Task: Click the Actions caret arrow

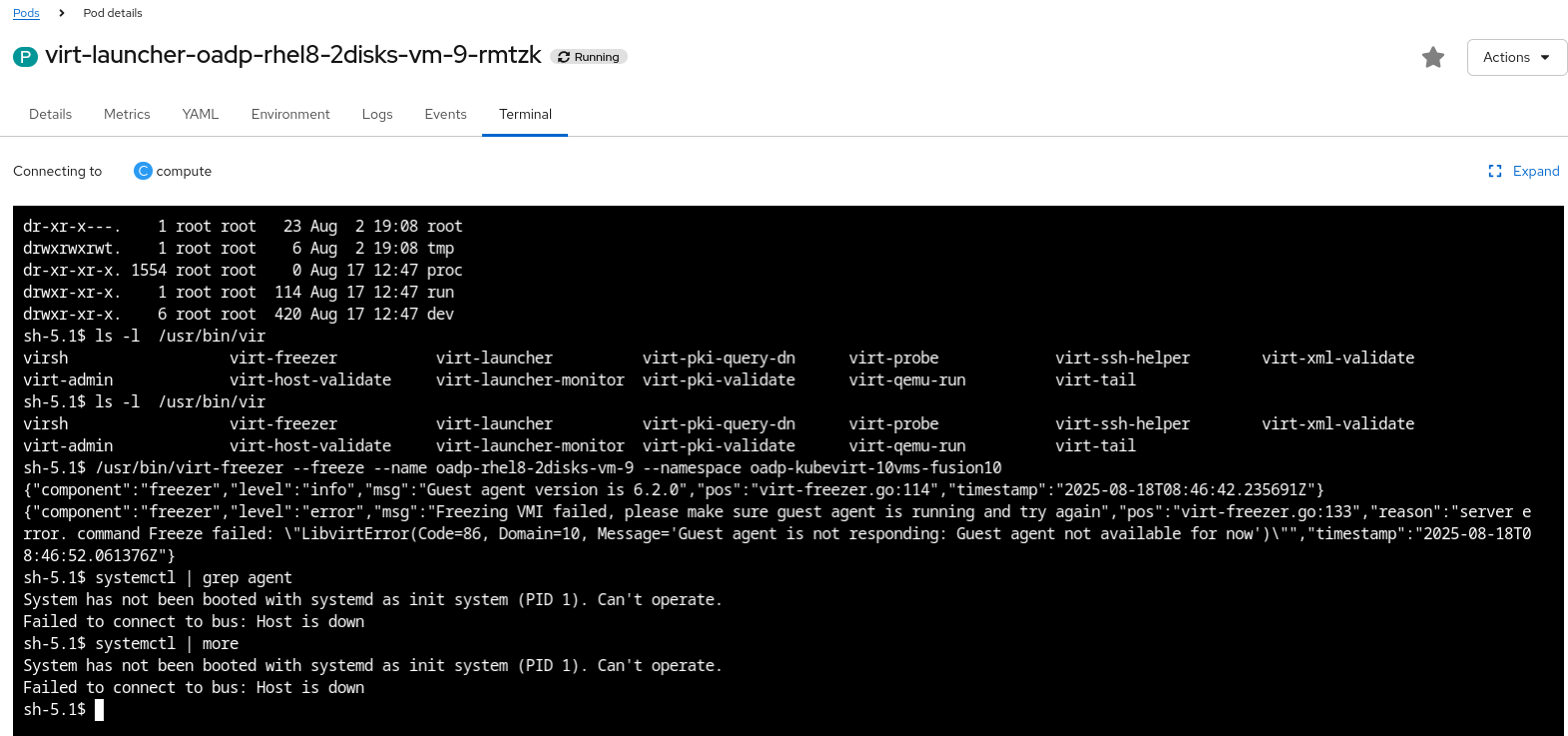Action: (1545, 58)
